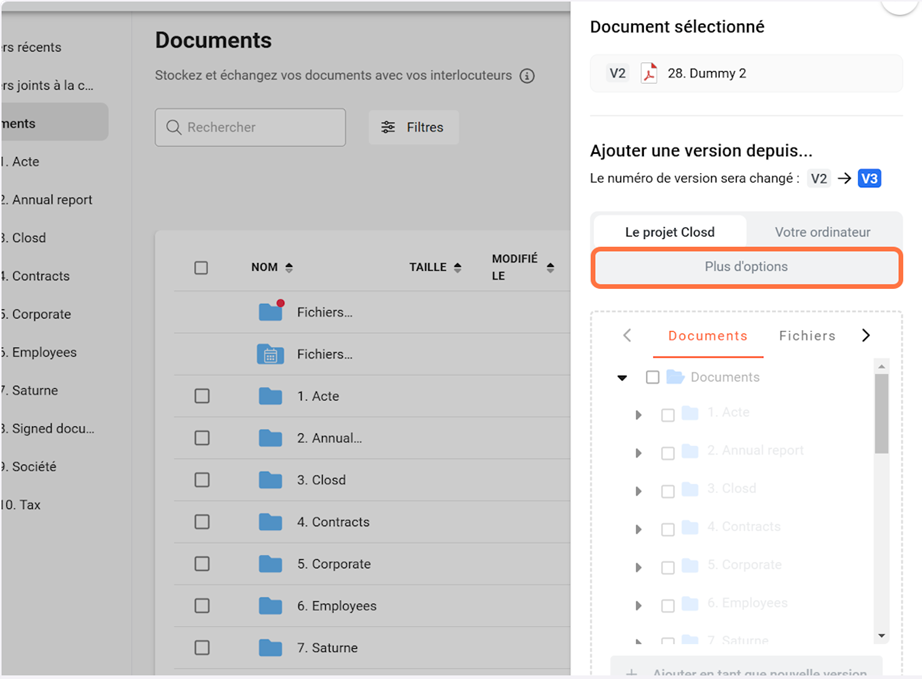Expand the 4. Contracts tree folder
Viewport: 922px width, 679px height.
[x=638, y=529]
